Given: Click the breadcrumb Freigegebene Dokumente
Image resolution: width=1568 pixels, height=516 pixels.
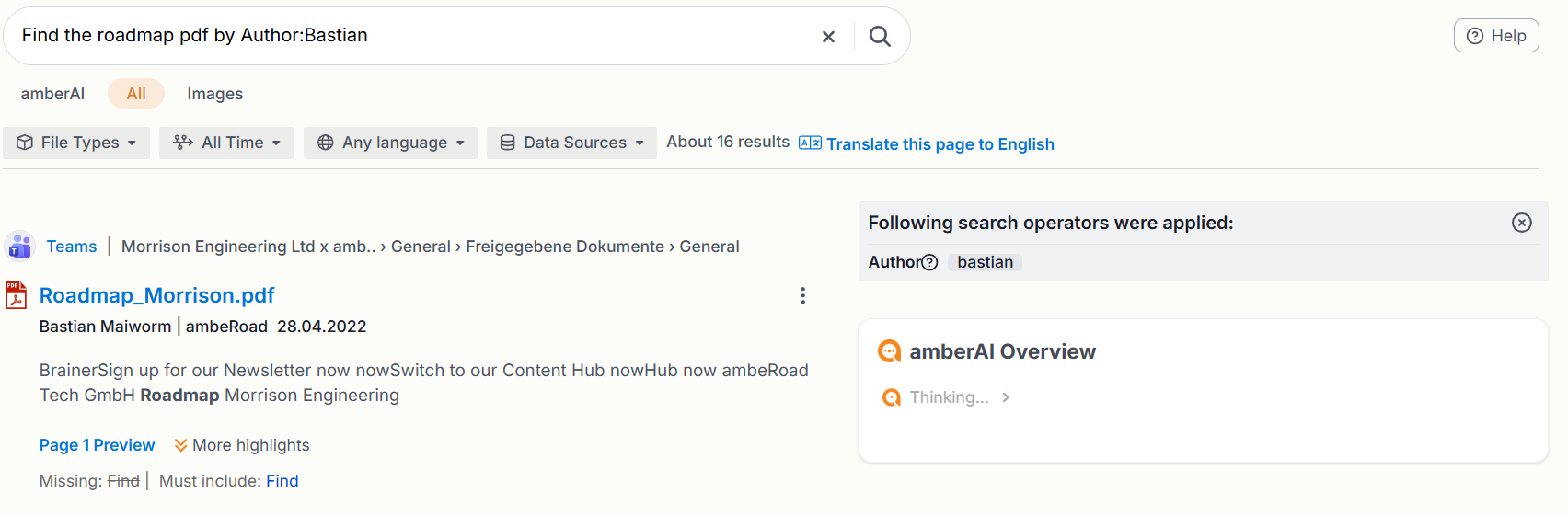Looking at the screenshot, I should click(565, 247).
